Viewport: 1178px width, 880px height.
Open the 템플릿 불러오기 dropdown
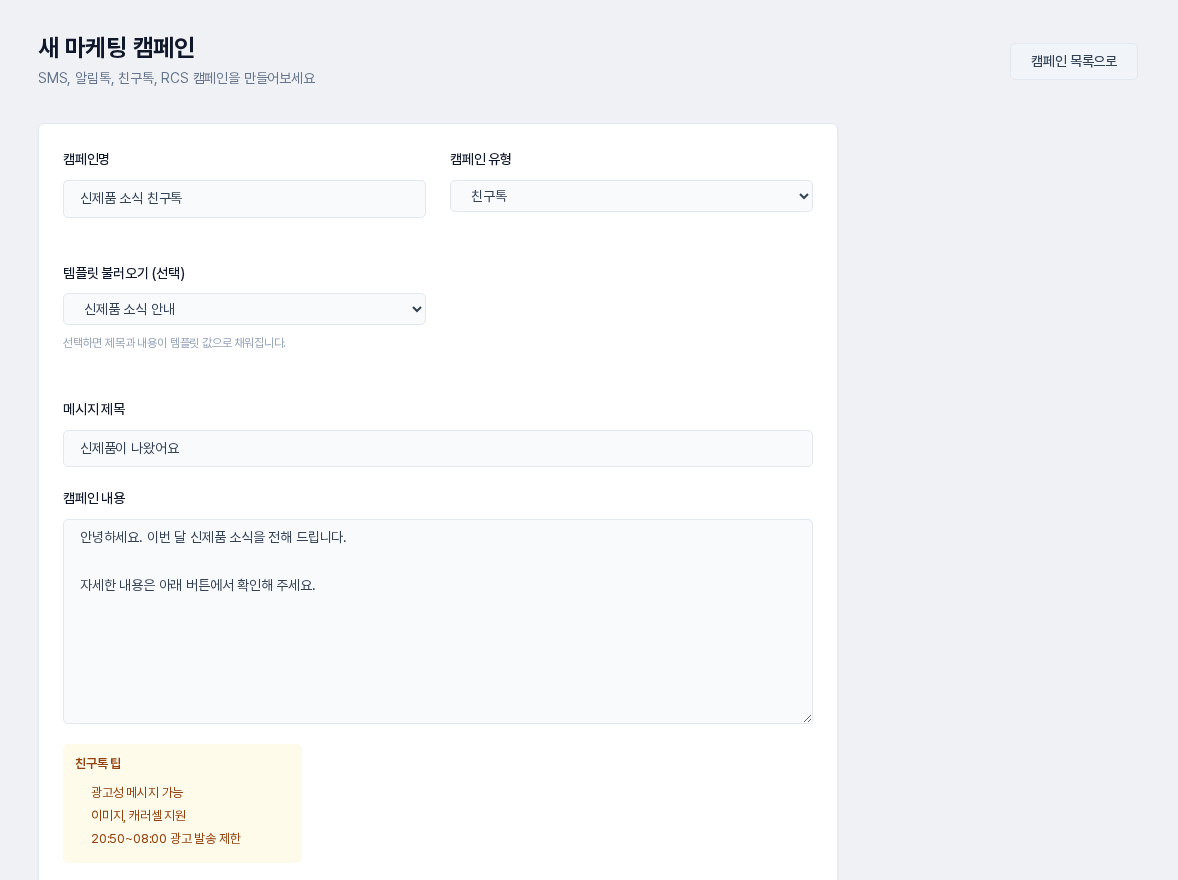(244, 310)
